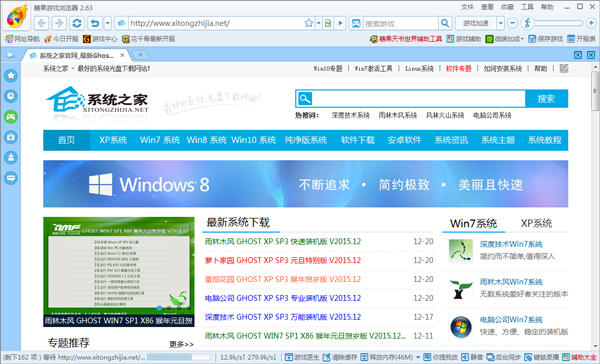This screenshot has width=600, height=364.
Task: Open 萝卜家园 GHOST XP SP3 元旦特别版 link
Action: pos(283,260)
